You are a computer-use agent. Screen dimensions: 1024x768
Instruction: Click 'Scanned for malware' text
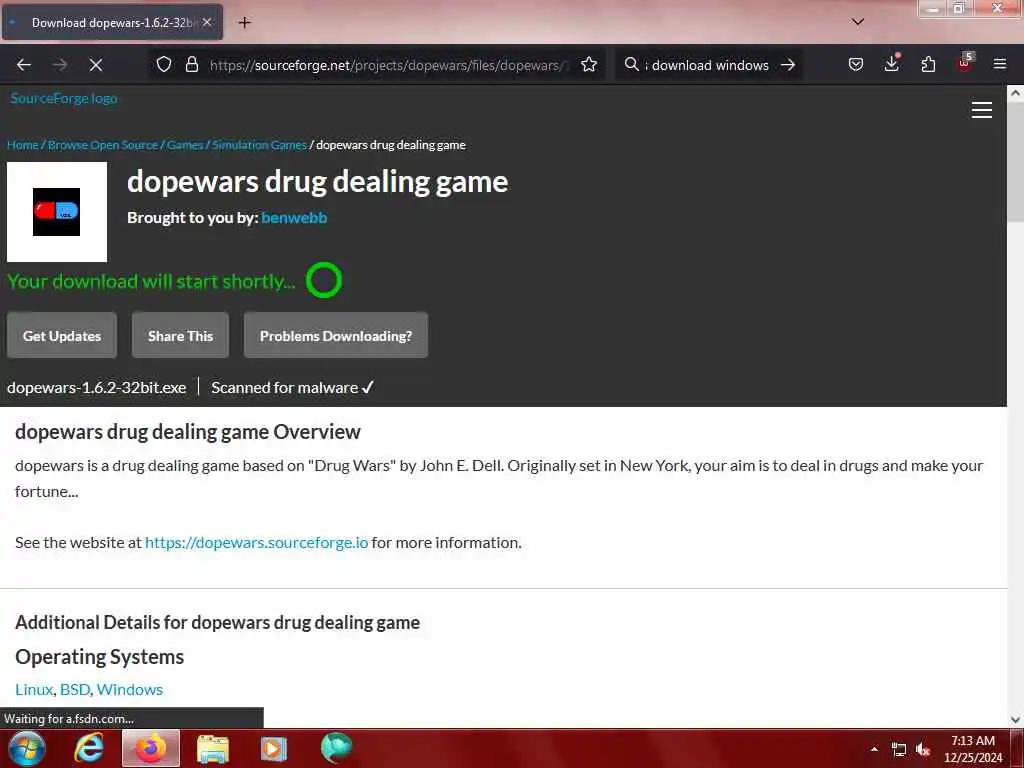point(285,388)
